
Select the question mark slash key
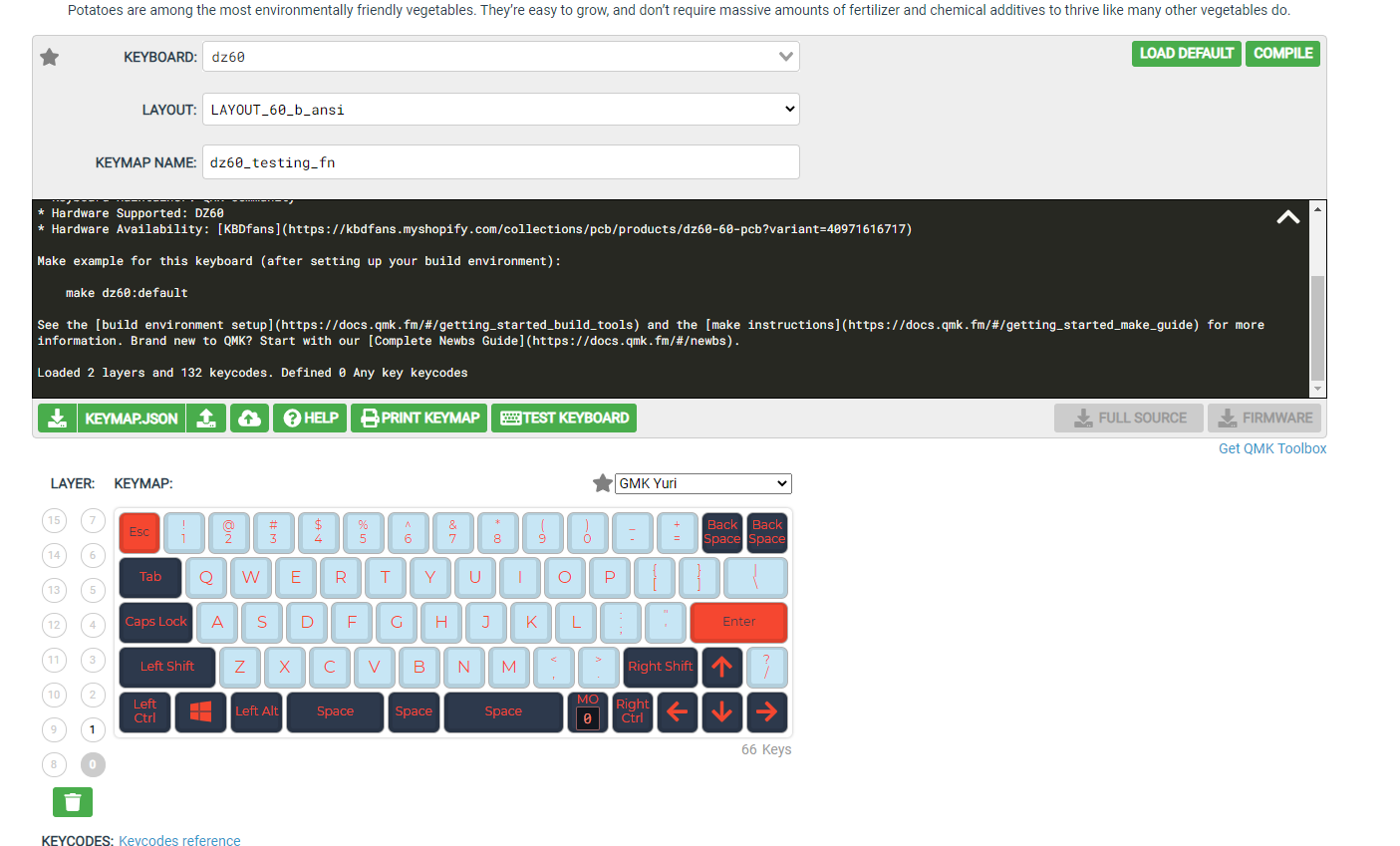pos(767,667)
